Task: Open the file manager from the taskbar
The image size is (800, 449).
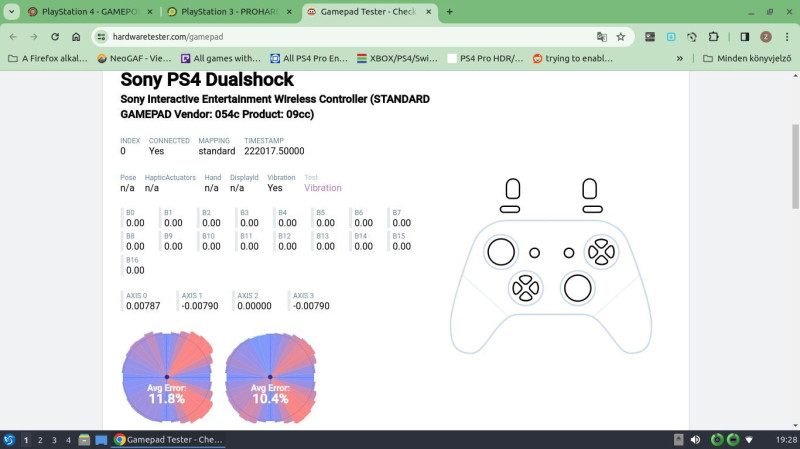Action: click(84, 440)
